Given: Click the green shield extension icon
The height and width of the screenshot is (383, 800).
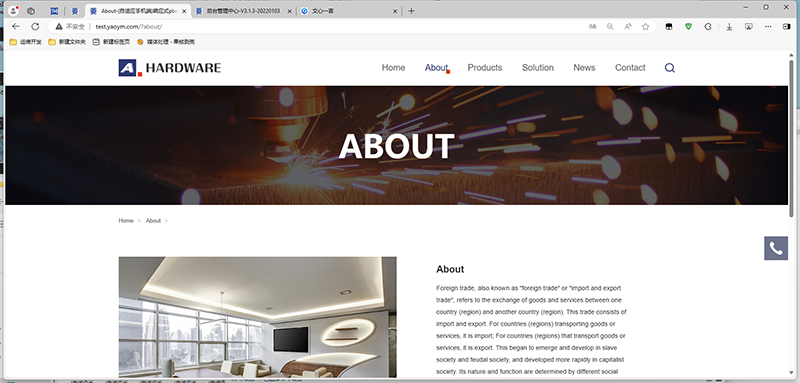Looking at the screenshot, I should pos(688,27).
